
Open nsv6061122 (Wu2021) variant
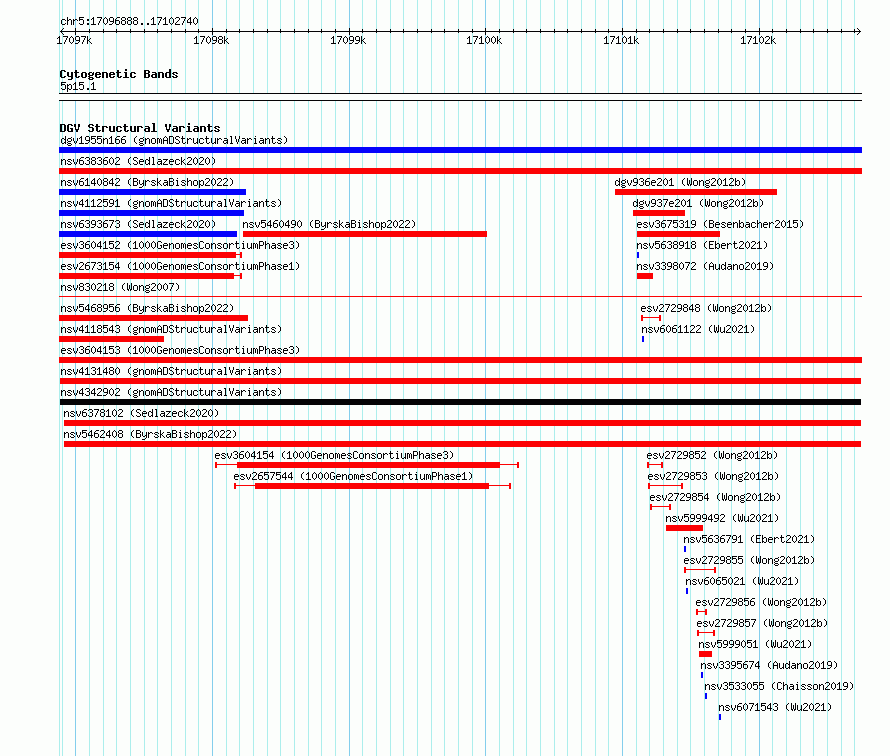coord(698,329)
